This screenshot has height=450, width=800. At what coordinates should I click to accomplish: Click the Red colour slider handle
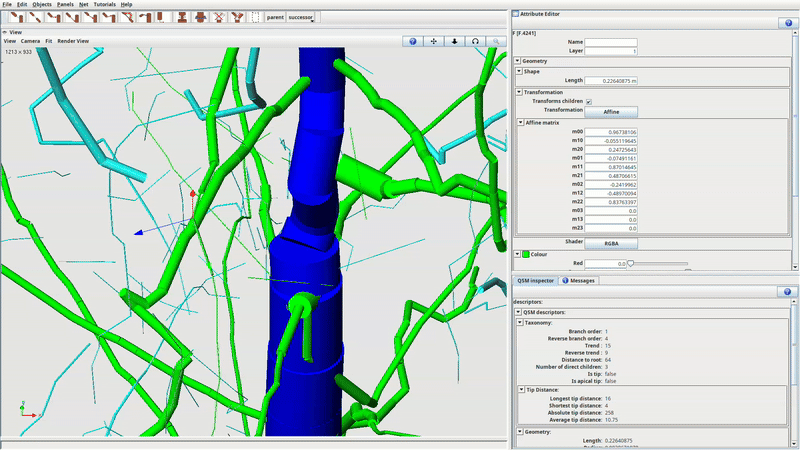(x=630, y=263)
